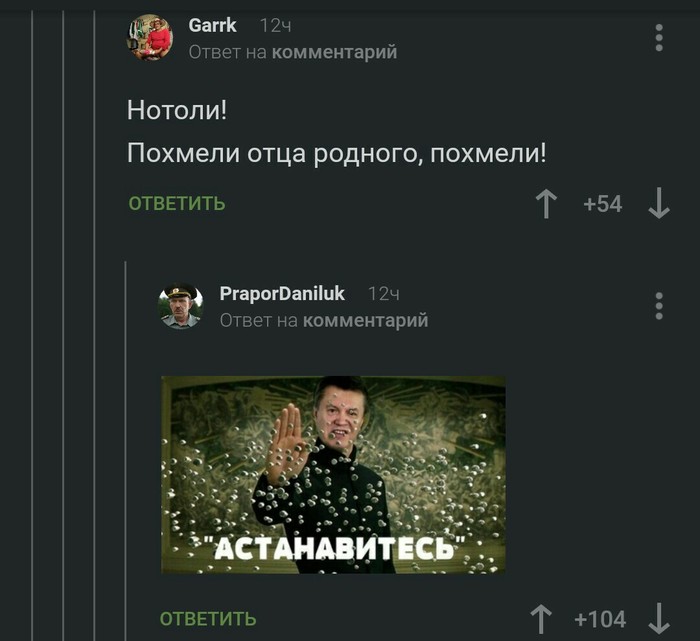Click the +54 rating on Garrk's comment
Viewport: 700px width, 641px height.
[603, 204]
